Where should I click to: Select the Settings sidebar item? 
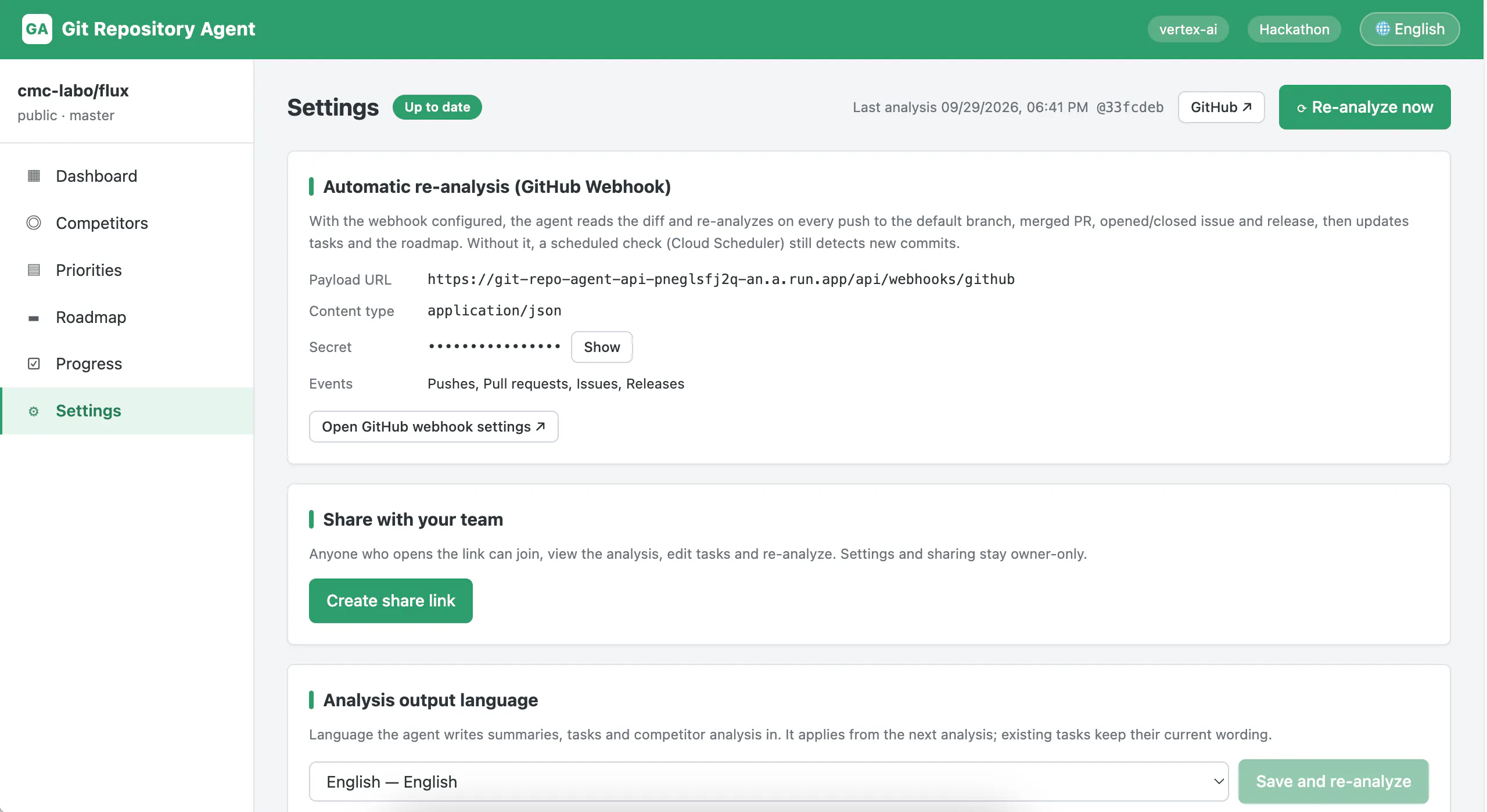click(127, 411)
